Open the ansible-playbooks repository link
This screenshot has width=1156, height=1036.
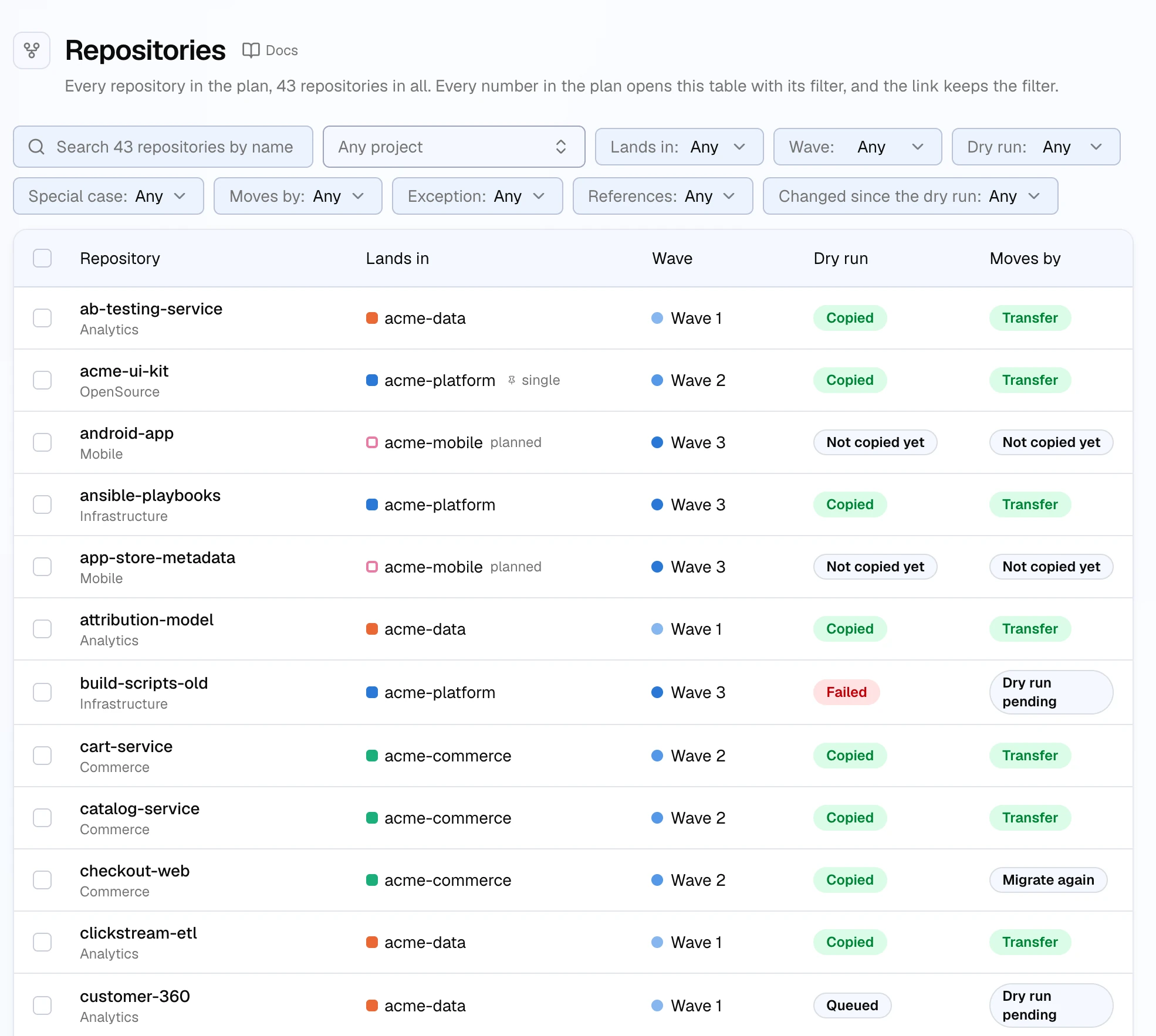tap(150, 495)
